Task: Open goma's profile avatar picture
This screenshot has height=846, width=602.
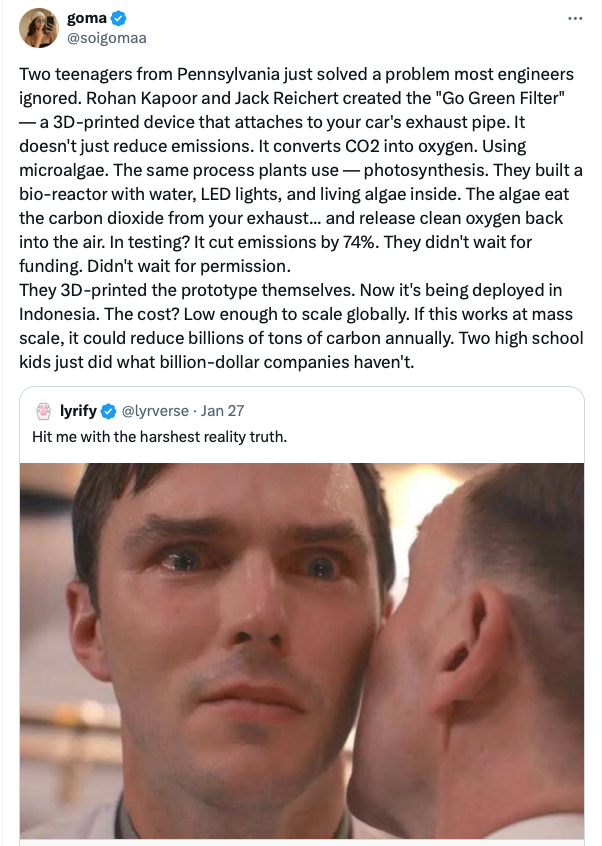Action: 39,28
